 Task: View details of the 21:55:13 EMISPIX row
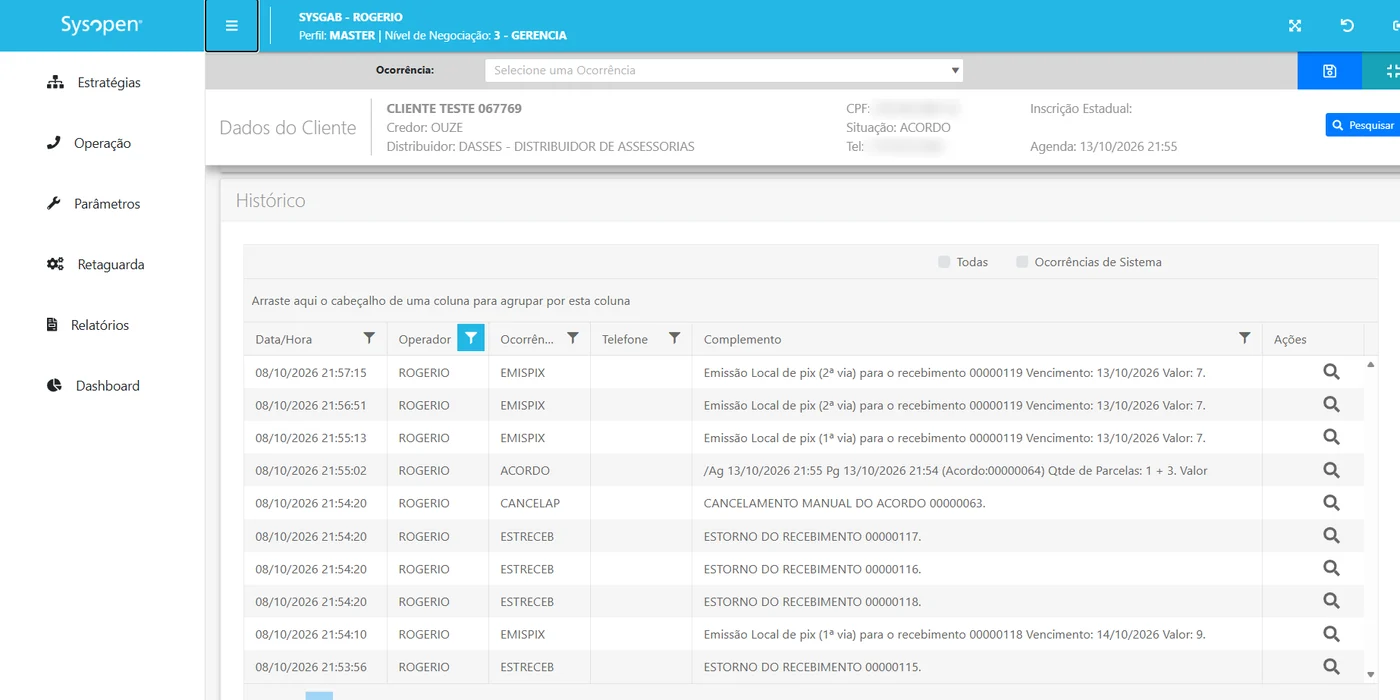(1331, 438)
